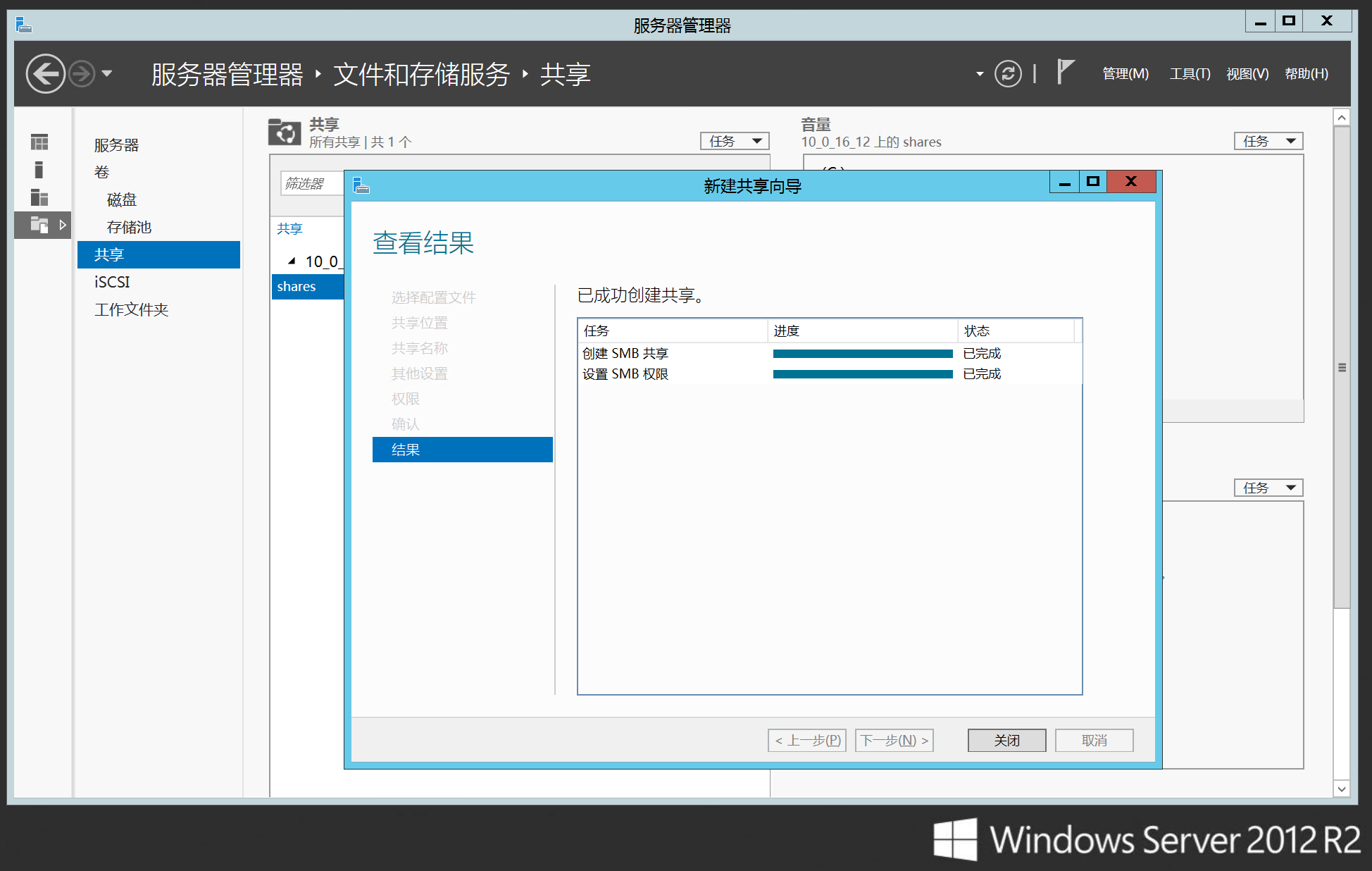1372x871 pixels.
Task: Open the notifications flag icon
Action: click(1065, 72)
